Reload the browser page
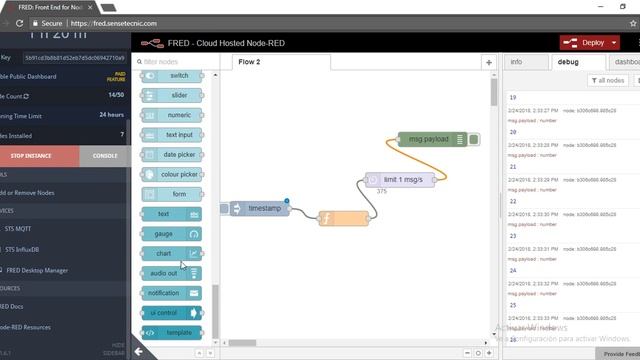The width and height of the screenshot is (640, 360). click(x=20, y=23)
